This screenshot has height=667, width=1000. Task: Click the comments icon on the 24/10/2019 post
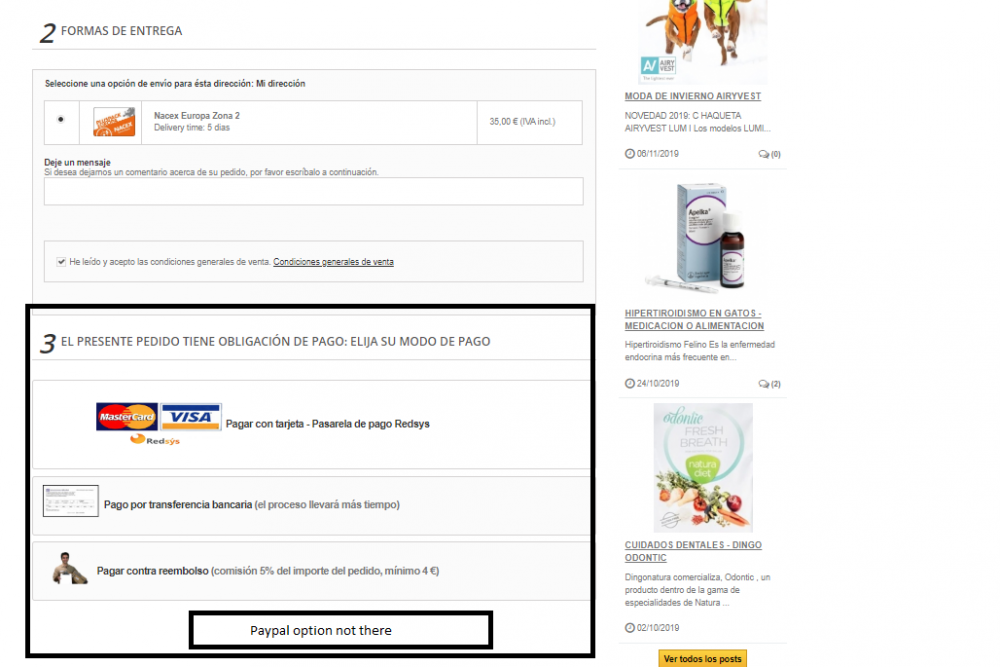(x=763, y=384)
